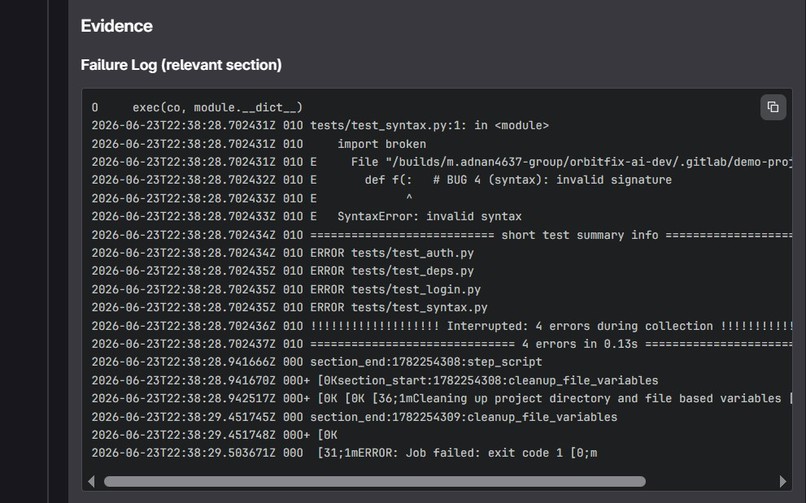Click 'SyntaxError: invalid syntax' line

[x=307, y=216]
